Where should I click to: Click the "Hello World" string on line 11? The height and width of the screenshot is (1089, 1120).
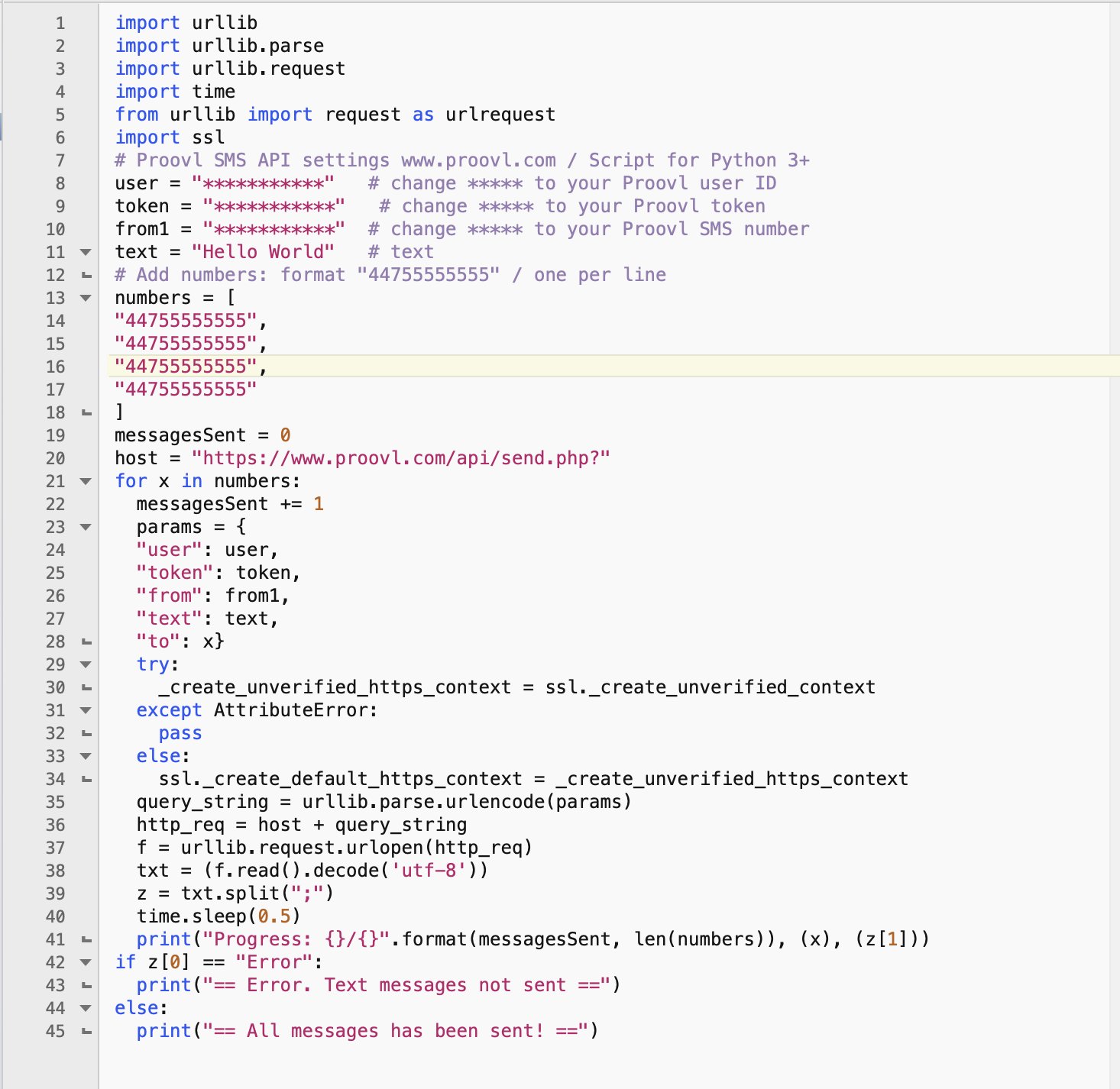[263, 252]
